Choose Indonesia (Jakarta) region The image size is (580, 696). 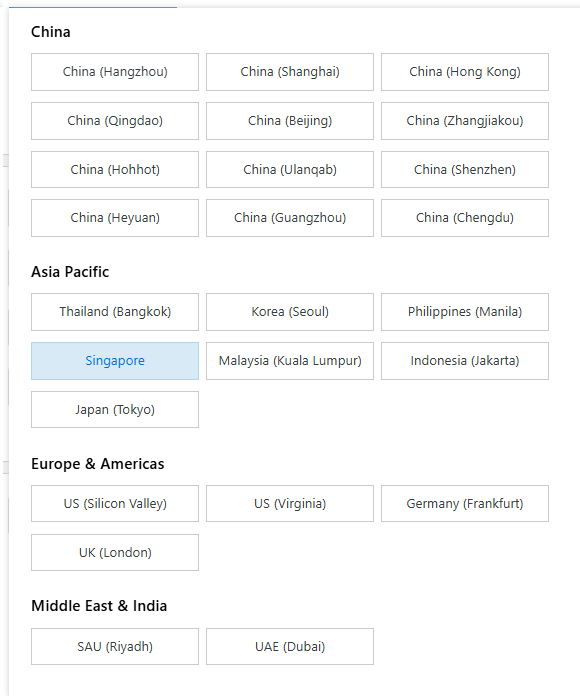pos(465,361)
